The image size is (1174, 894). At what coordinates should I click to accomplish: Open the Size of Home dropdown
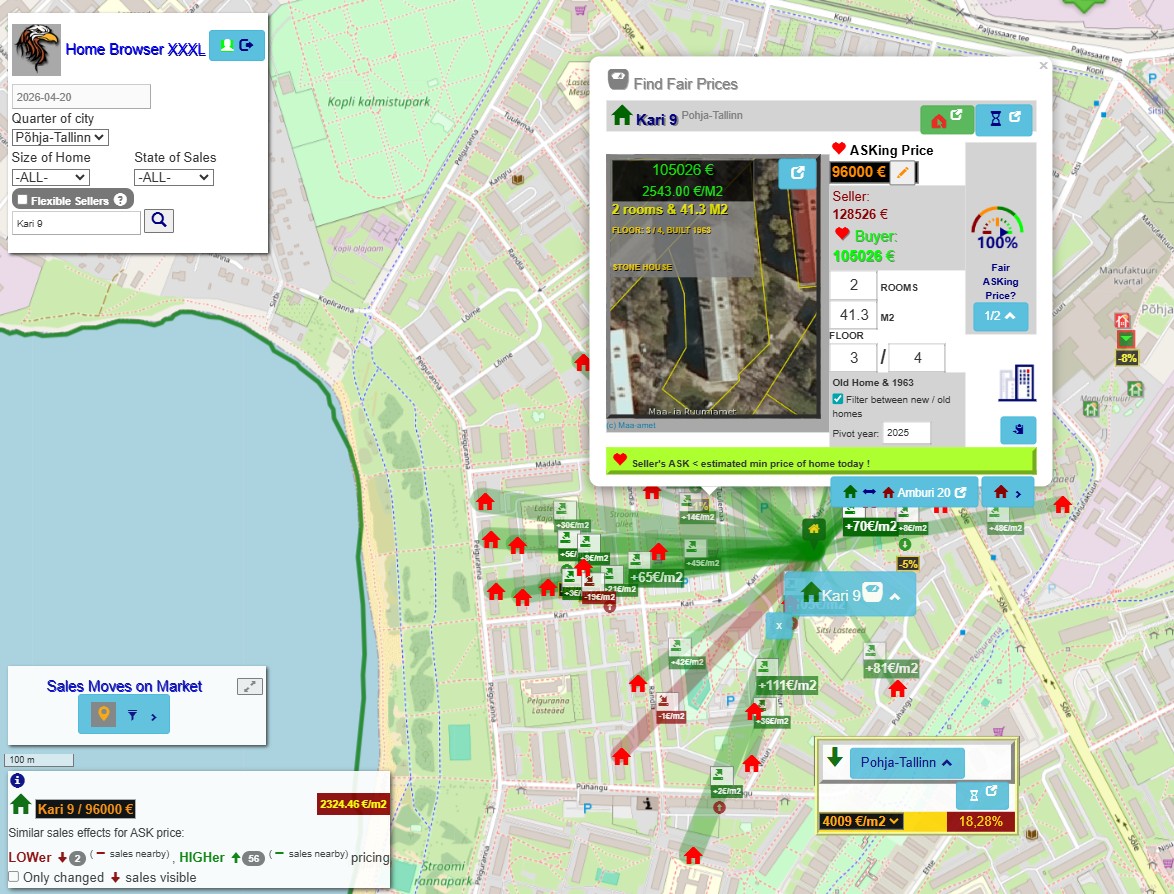(50, 177)
